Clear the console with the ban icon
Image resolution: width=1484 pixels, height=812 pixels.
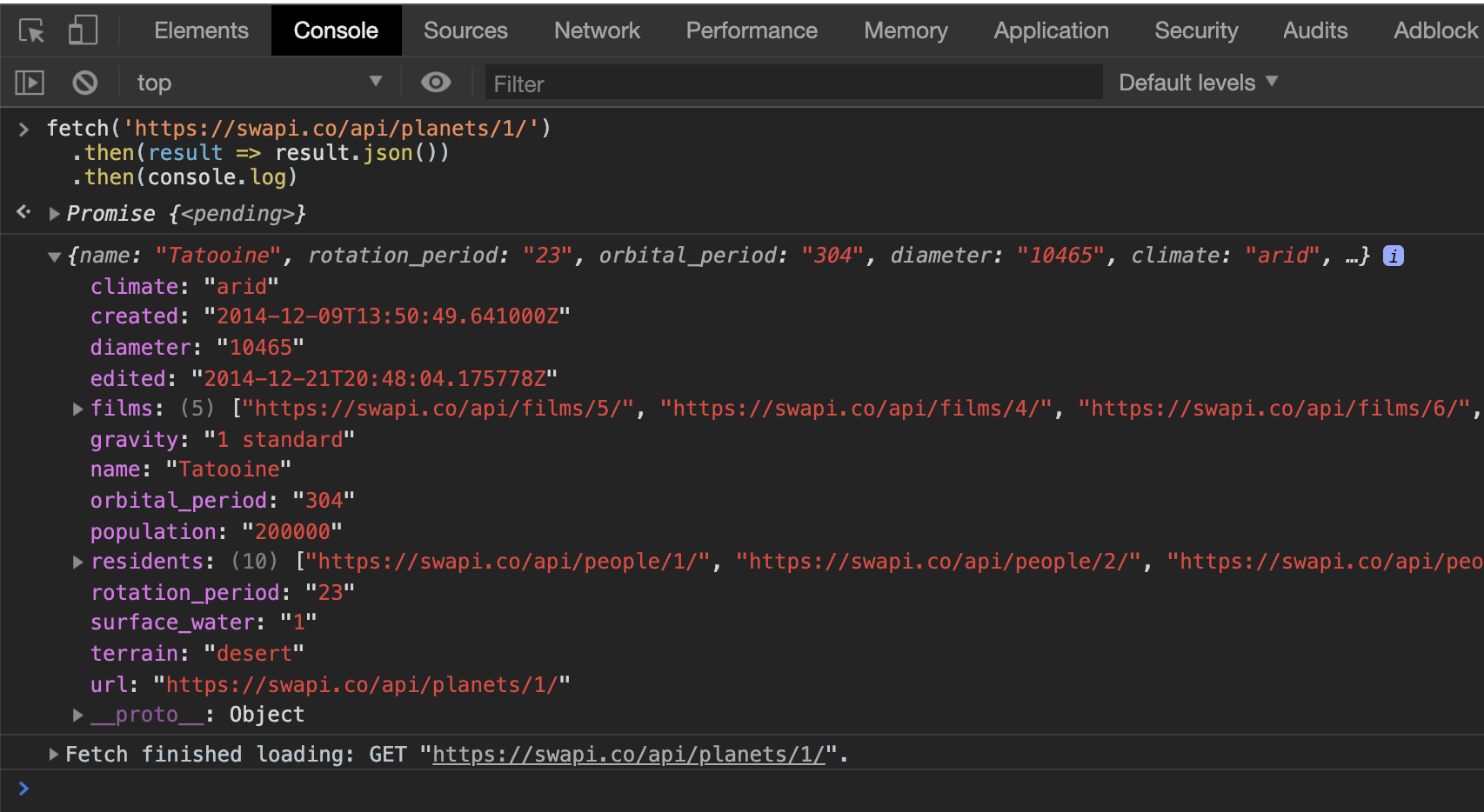(84, 83)
